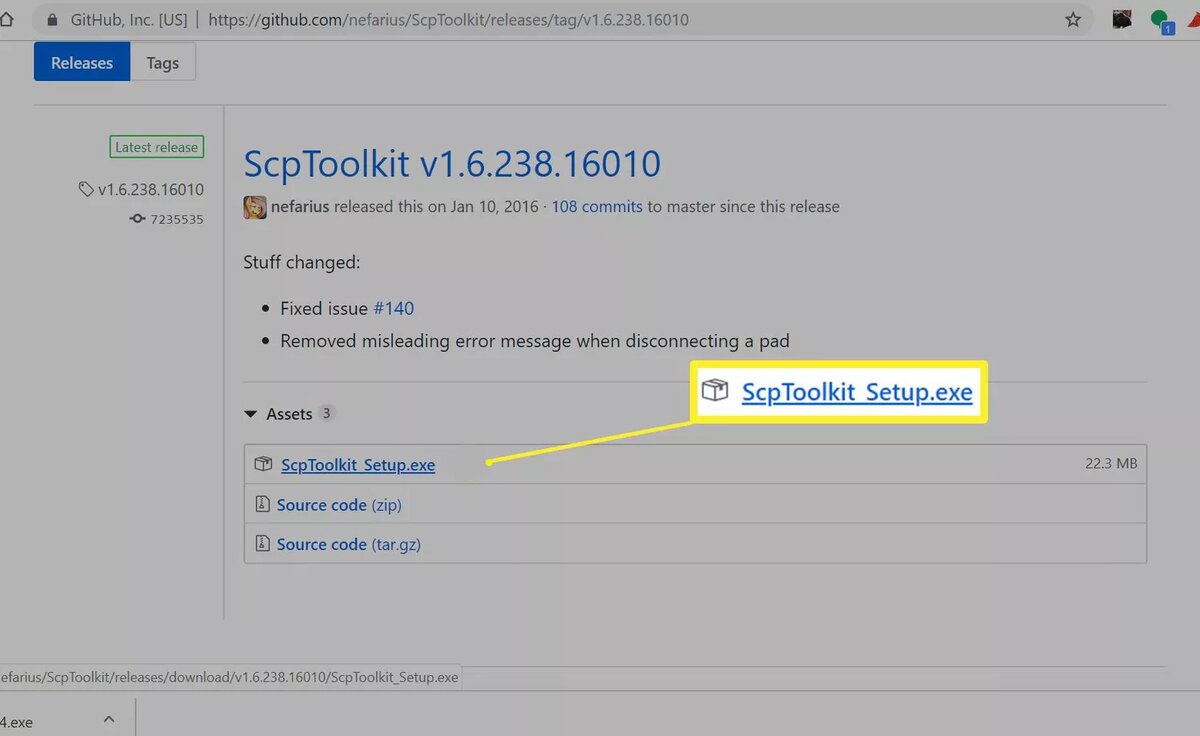Bookmark this page with the star icon
The height and width of the screenshot is (736, 1200).
pos(1073,19)
